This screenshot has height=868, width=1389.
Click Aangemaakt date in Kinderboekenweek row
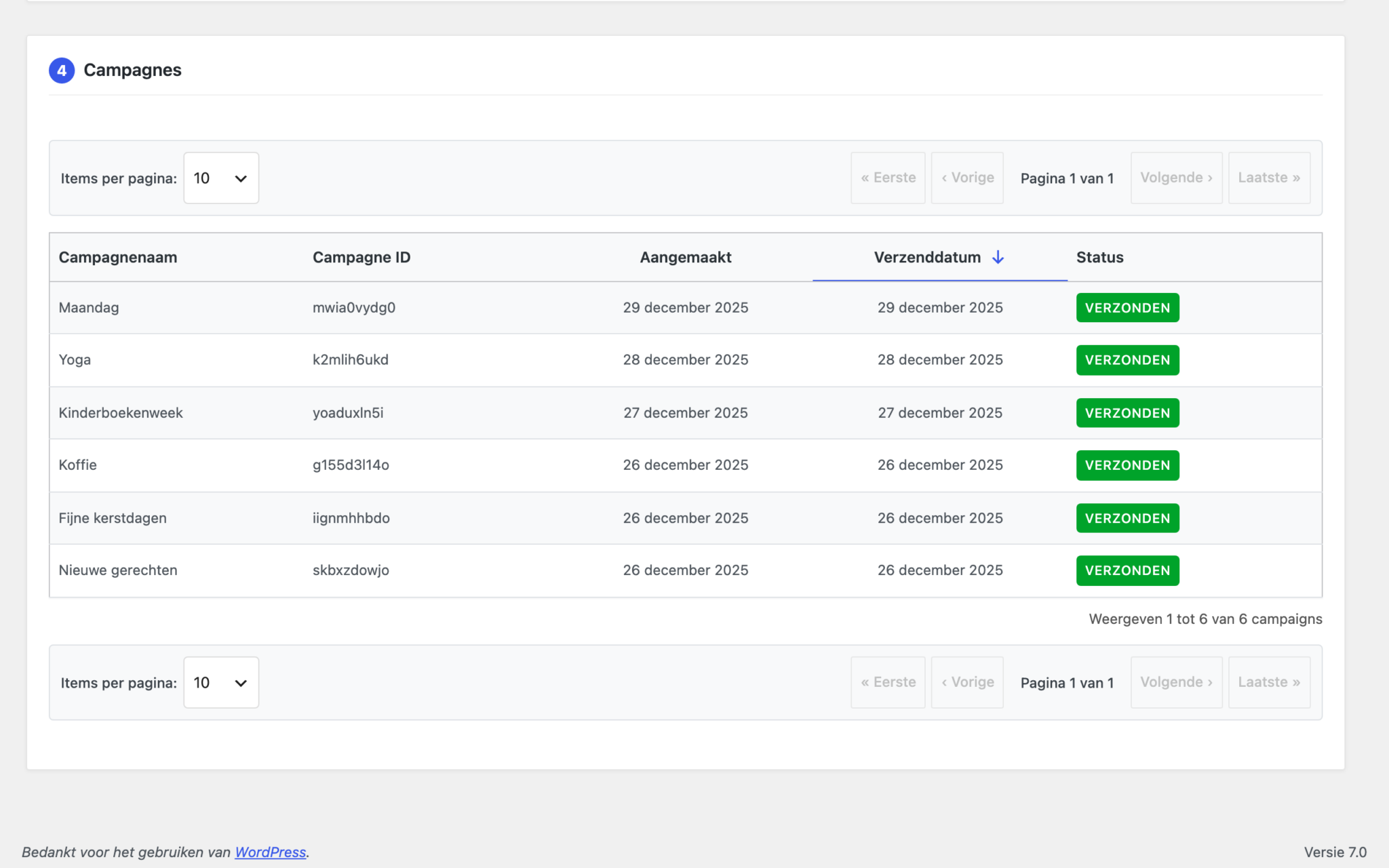pos(685,412)
